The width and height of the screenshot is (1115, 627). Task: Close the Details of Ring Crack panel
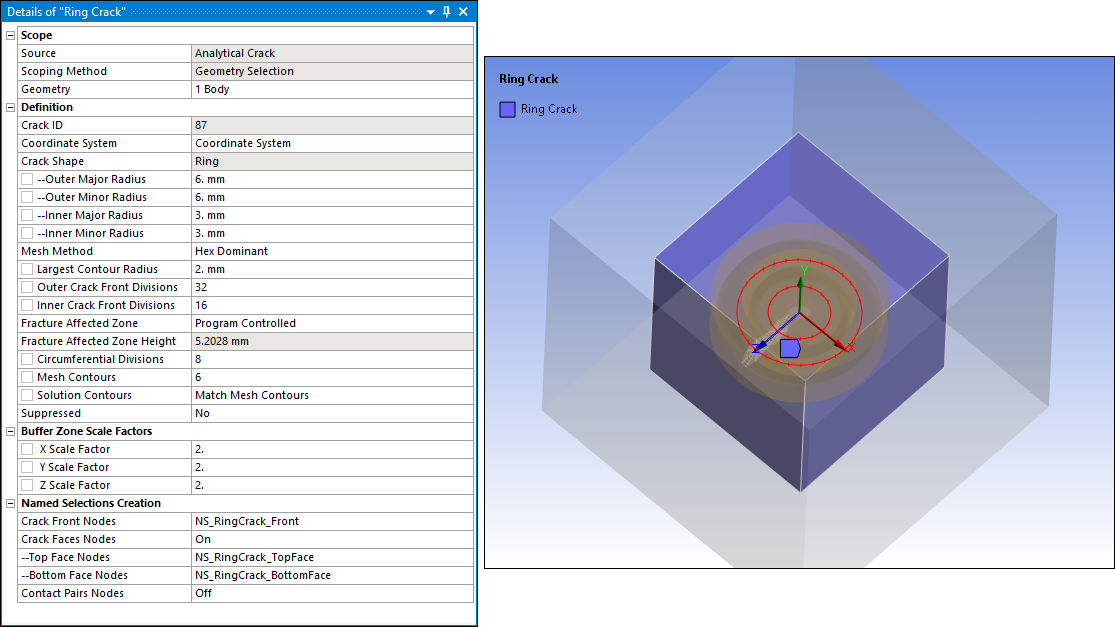tap(463, 11)
